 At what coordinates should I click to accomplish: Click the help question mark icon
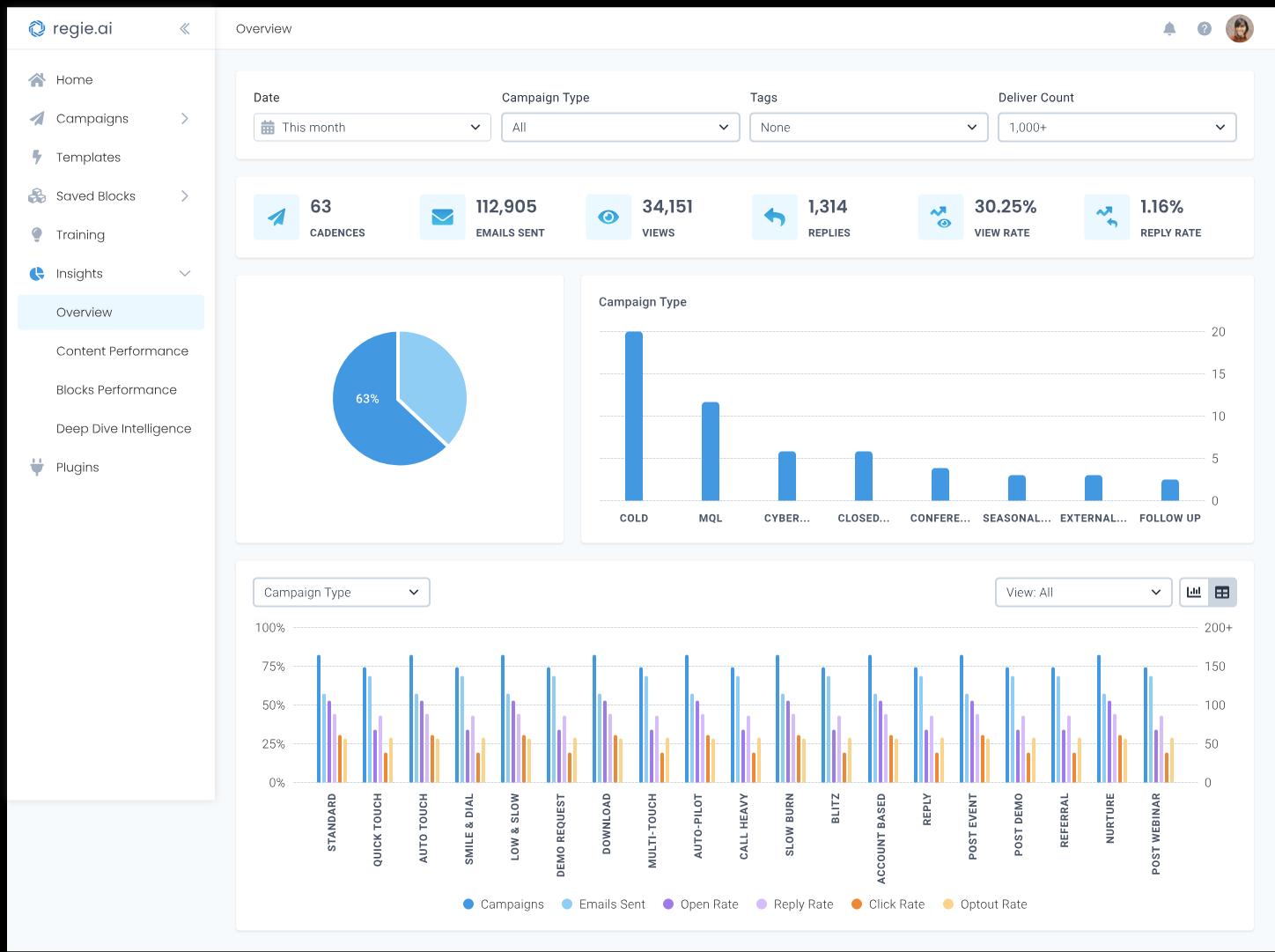tap(1205, 29)
